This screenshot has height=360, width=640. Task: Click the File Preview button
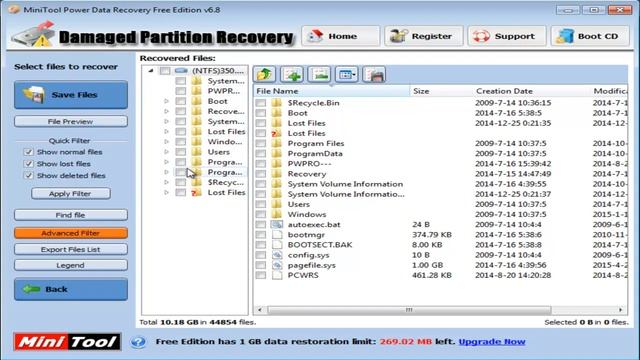point(71,121)
